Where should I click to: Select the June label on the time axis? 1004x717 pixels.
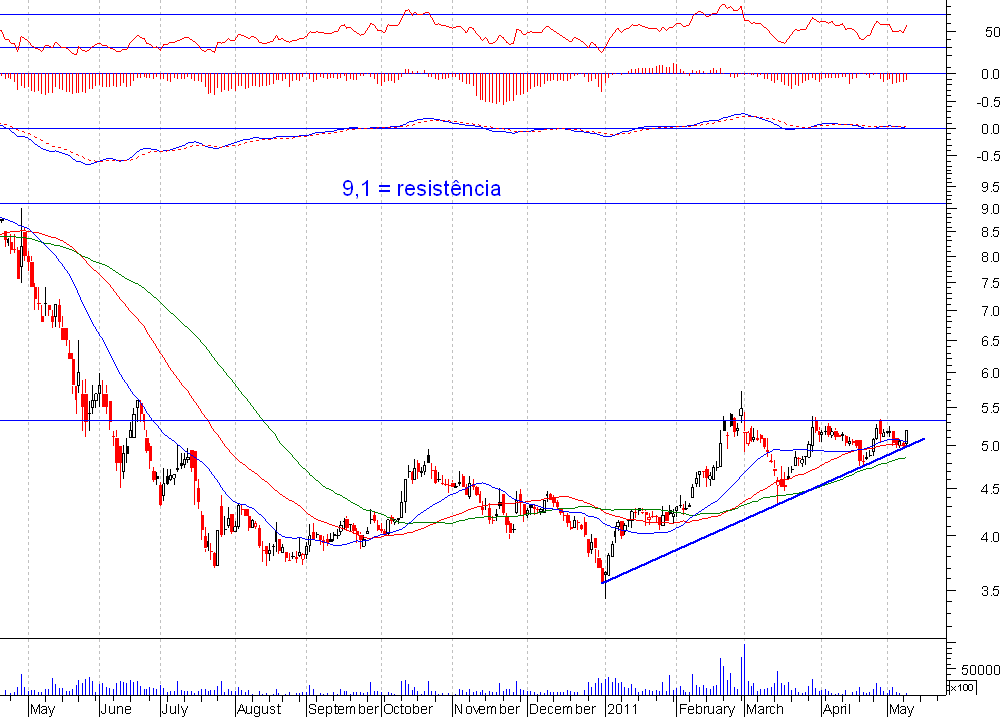[x=116, y=709]
